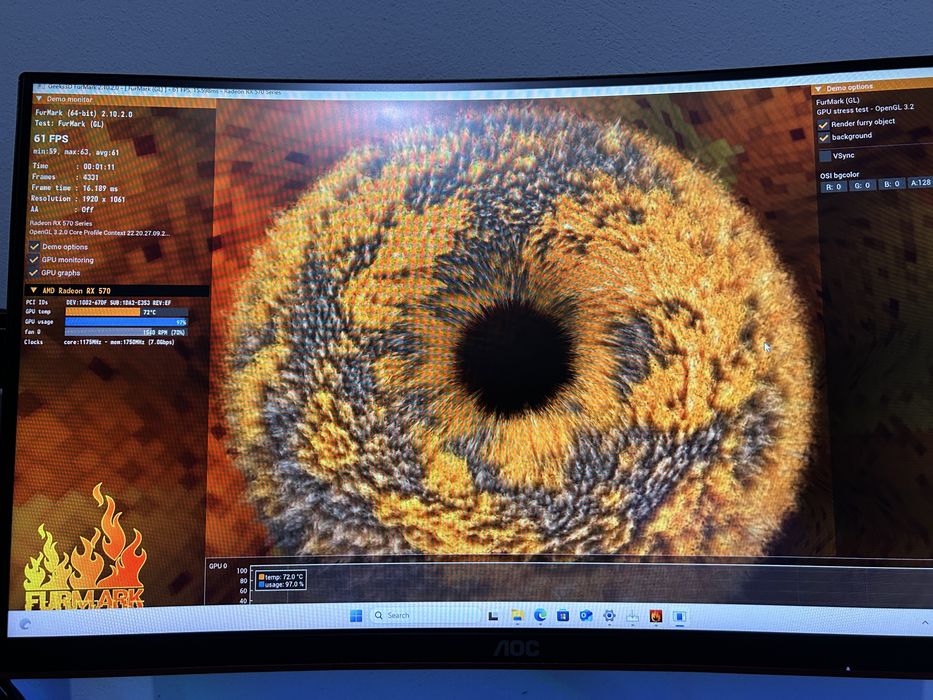Adjust OSI bgcolor G: 0 field

pos(862,185)
